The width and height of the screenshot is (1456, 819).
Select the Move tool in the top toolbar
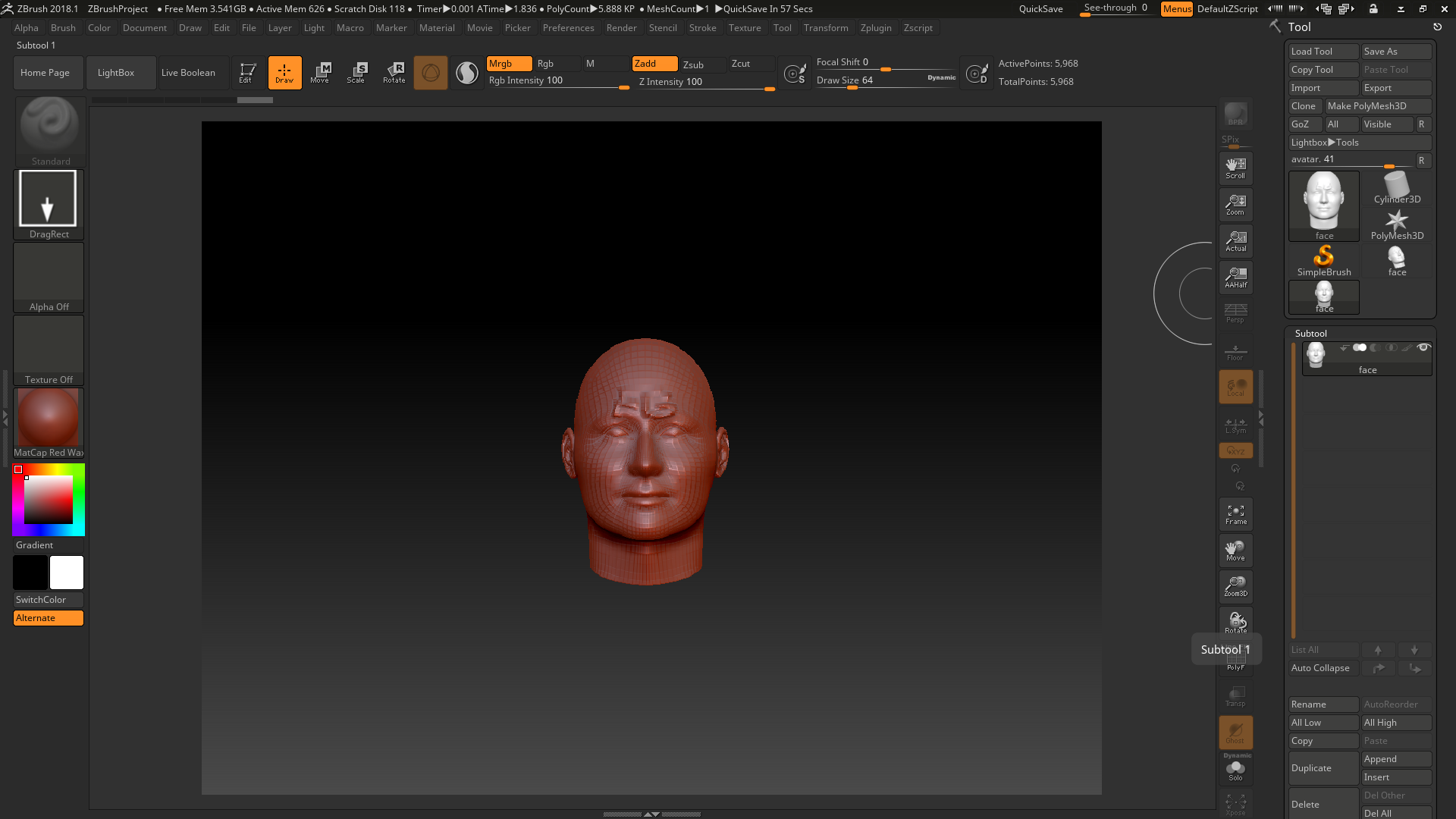coord(321,72)
